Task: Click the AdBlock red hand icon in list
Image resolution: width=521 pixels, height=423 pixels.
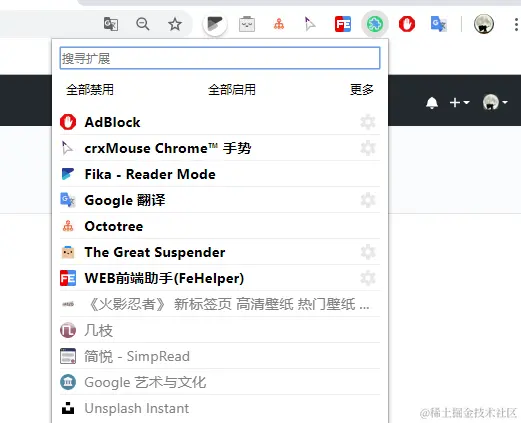Action: (68, 122)
